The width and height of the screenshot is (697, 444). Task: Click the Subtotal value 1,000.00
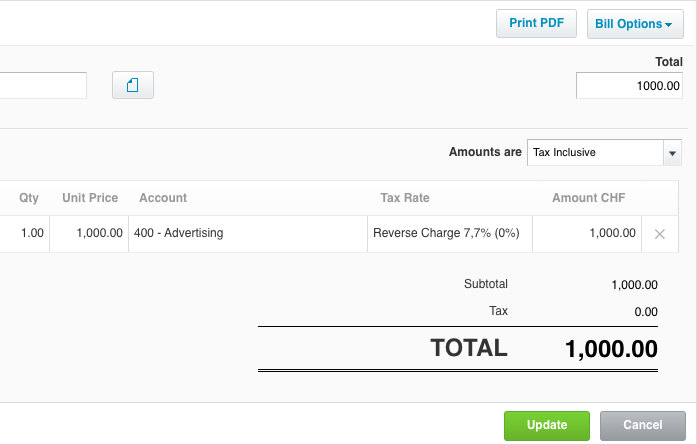point(634,285)
